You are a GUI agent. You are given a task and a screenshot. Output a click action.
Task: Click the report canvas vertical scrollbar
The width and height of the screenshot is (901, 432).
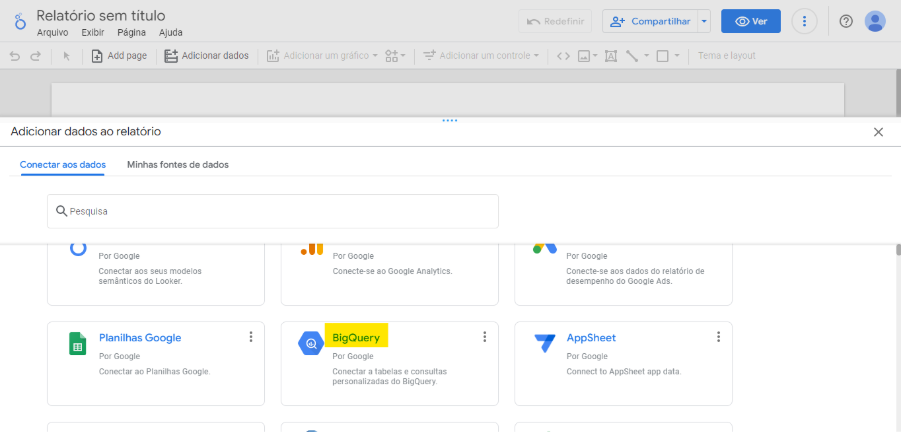[898, 92]
